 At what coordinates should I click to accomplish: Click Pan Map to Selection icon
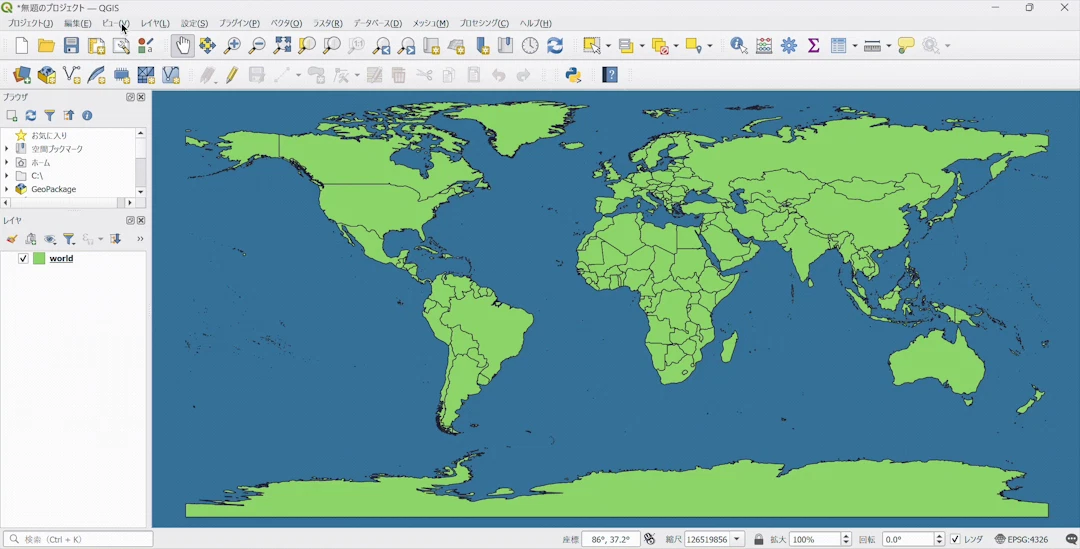click(x=207, y=45)
